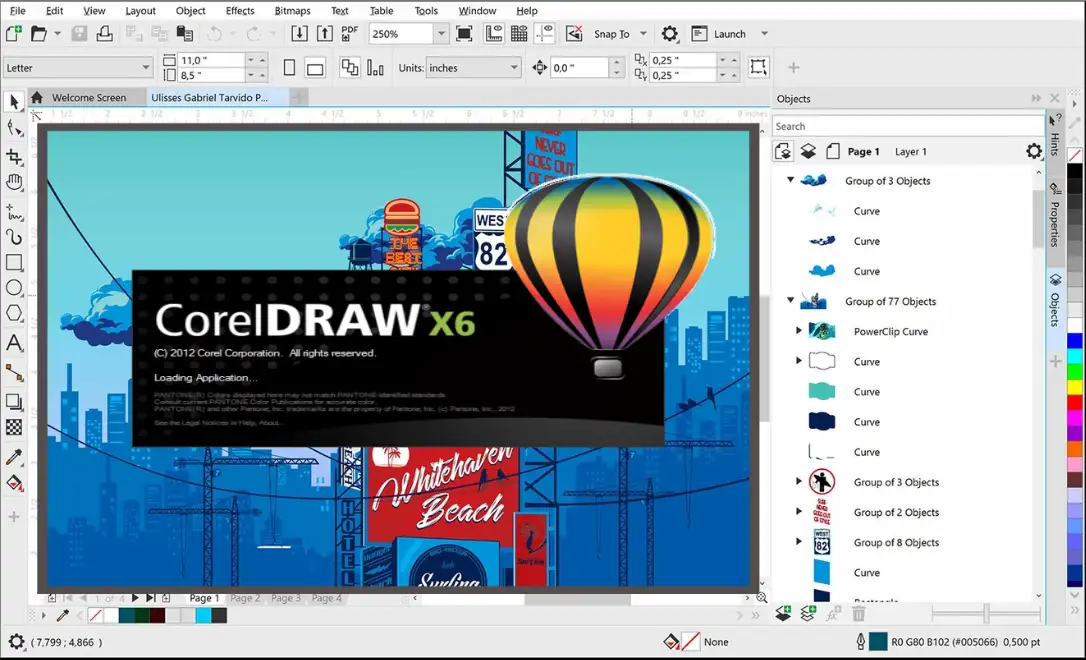Select the Pick tool
The image size is (1086, 660).
click(x=14, y=102)
